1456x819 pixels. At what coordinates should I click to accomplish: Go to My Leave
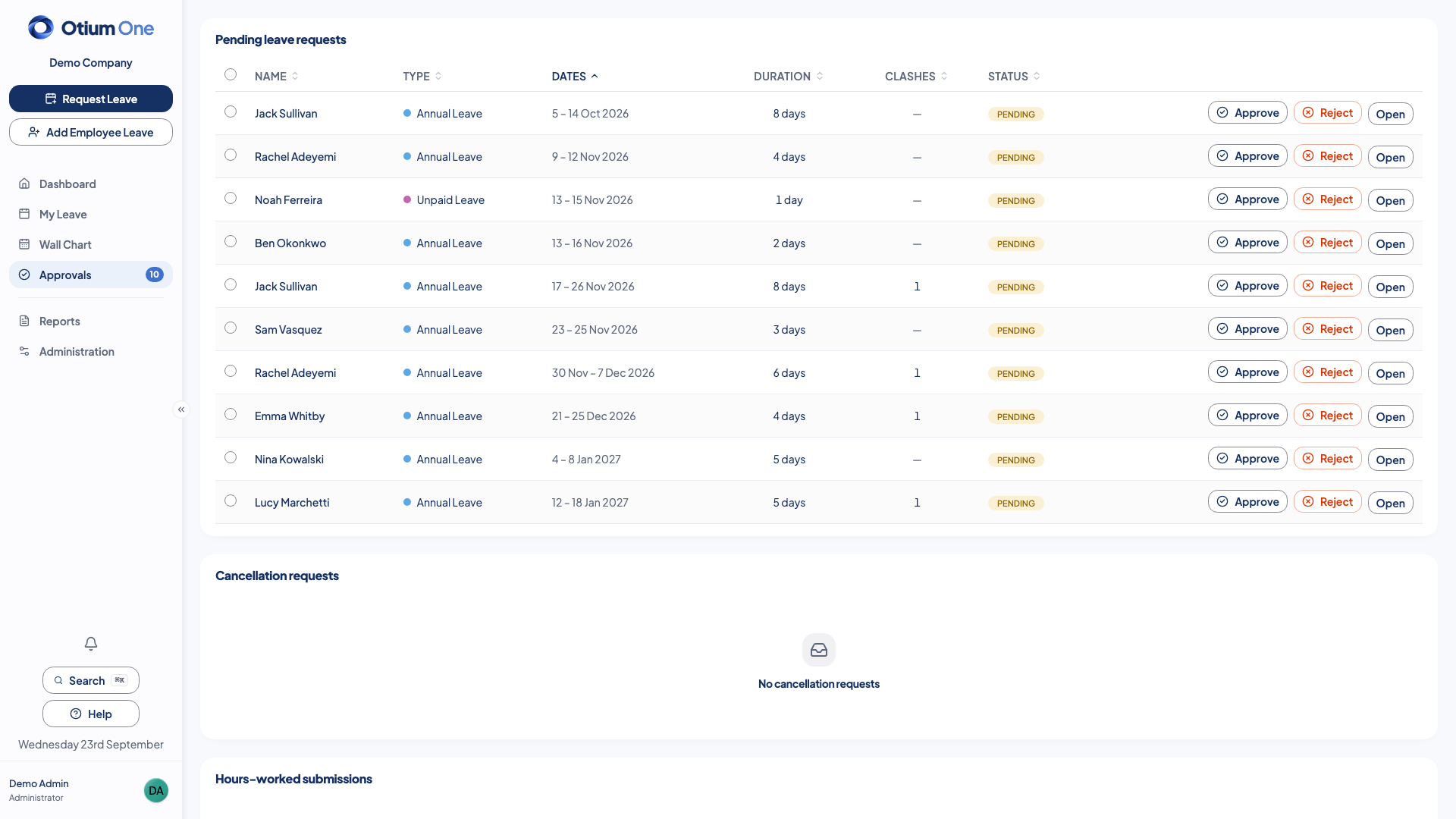tap(91, 214)
